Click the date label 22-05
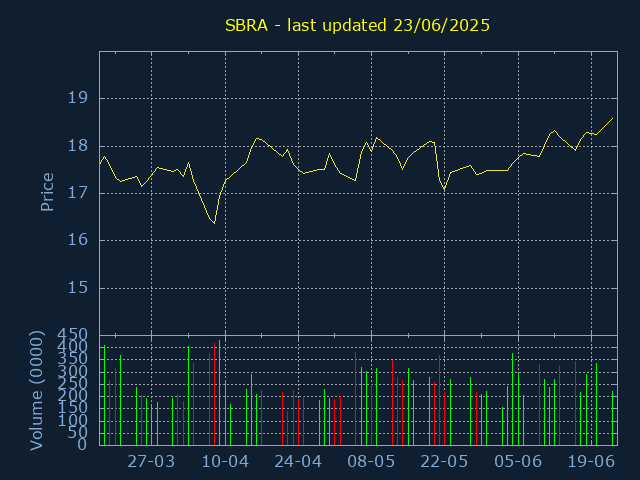The image size is (640, 480). pyautogui.click(x=444, y=462)
